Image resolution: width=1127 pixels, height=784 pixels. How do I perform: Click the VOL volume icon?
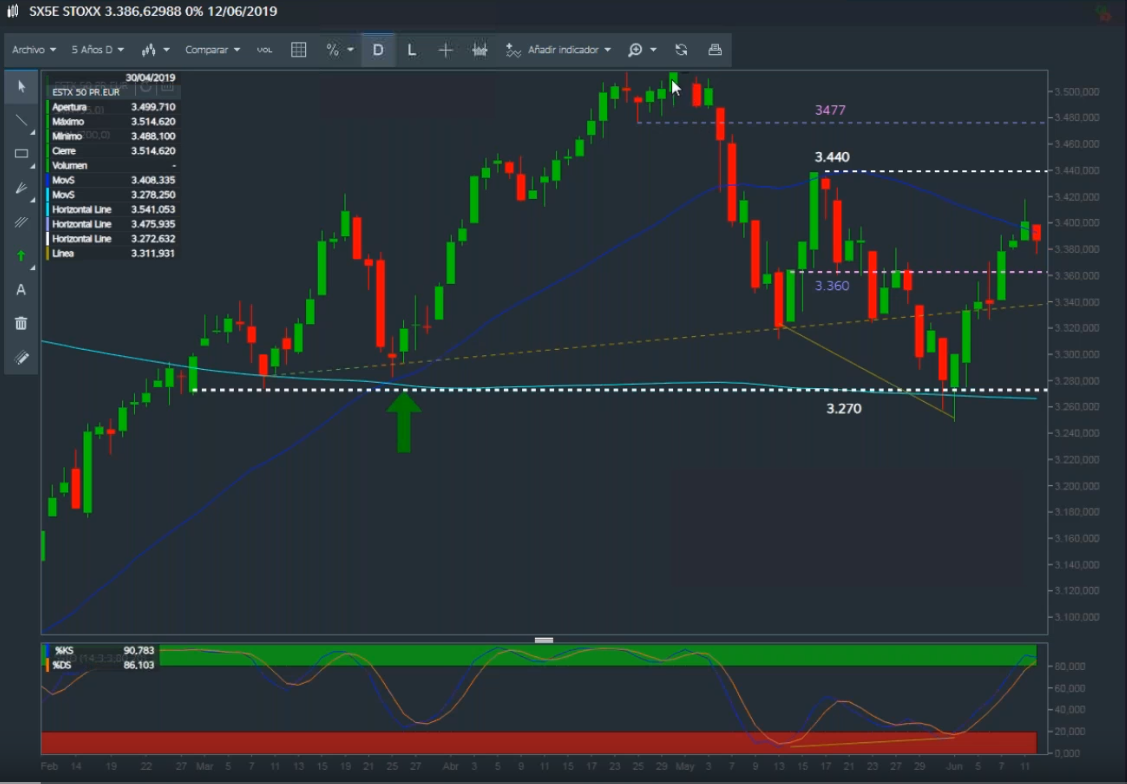point(264,50)
